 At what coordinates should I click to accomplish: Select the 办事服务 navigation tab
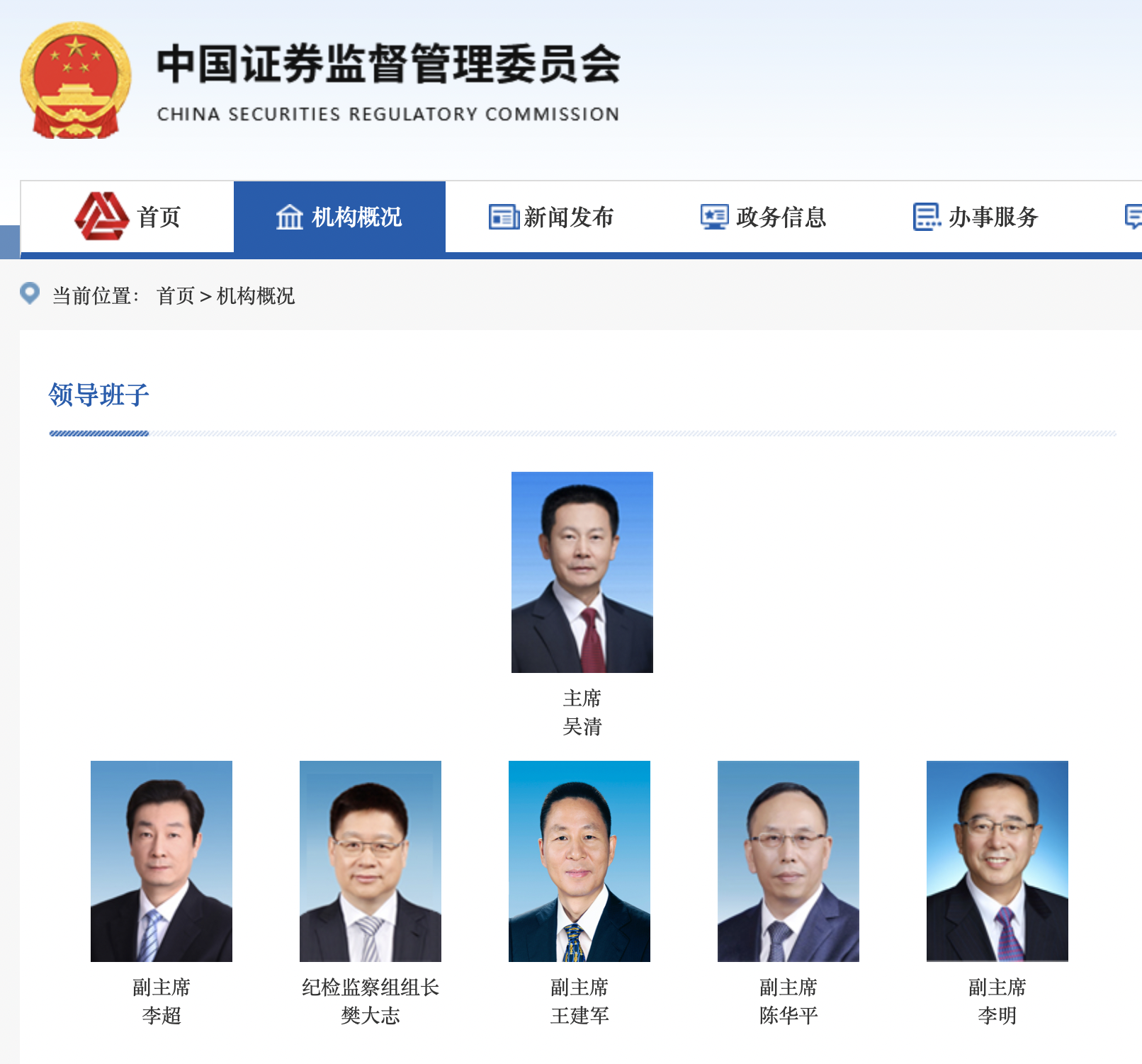click(x=977, y=217)
